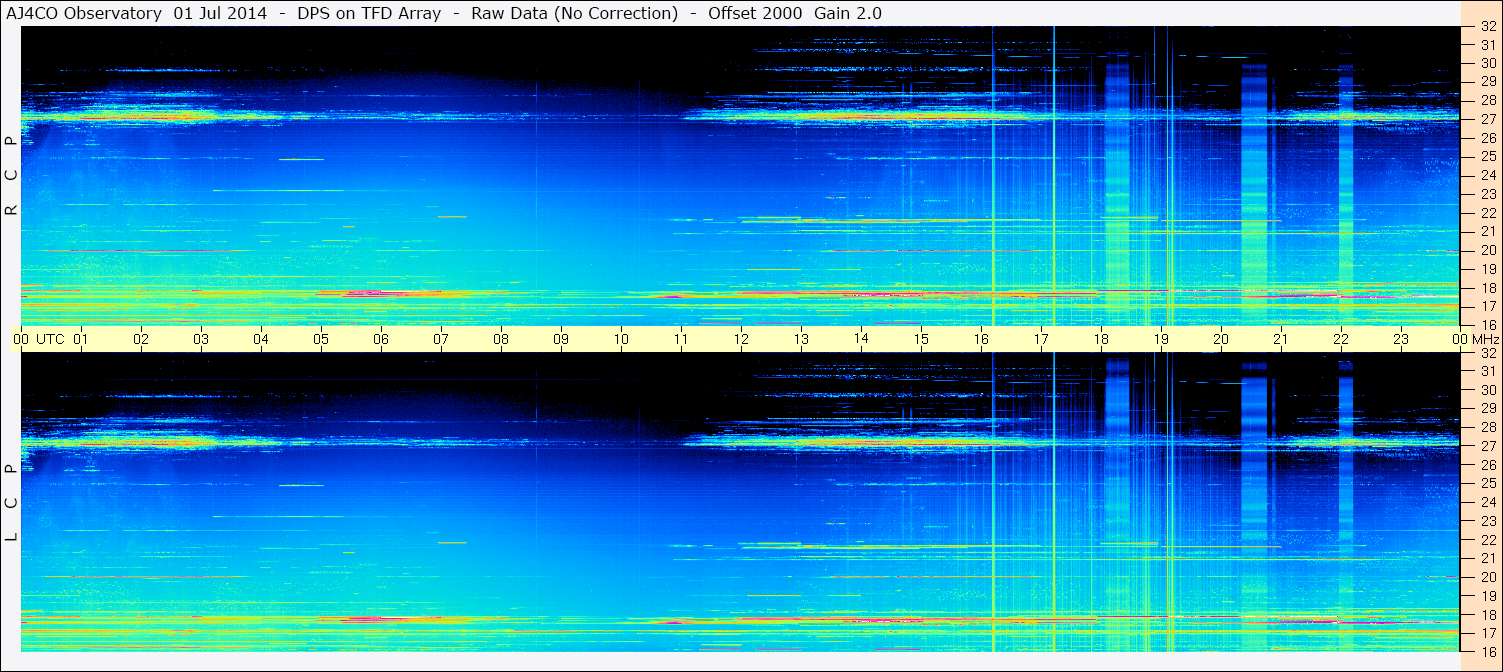This screenshot has height=672, width=1503.
Task: Click the 17 MHz label of LCP panel
Action: [x=1488, y=633]
